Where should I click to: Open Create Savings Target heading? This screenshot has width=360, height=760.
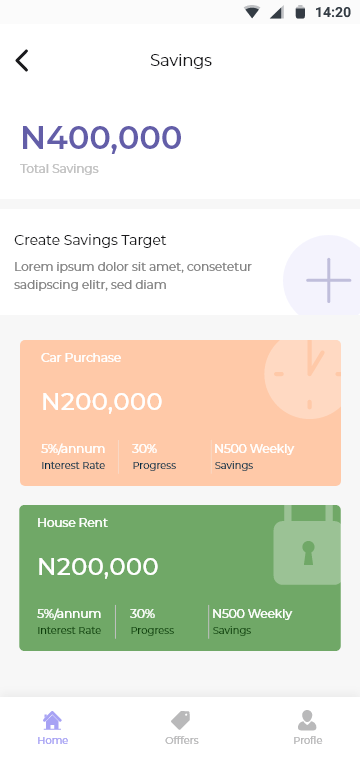point(90,240)
